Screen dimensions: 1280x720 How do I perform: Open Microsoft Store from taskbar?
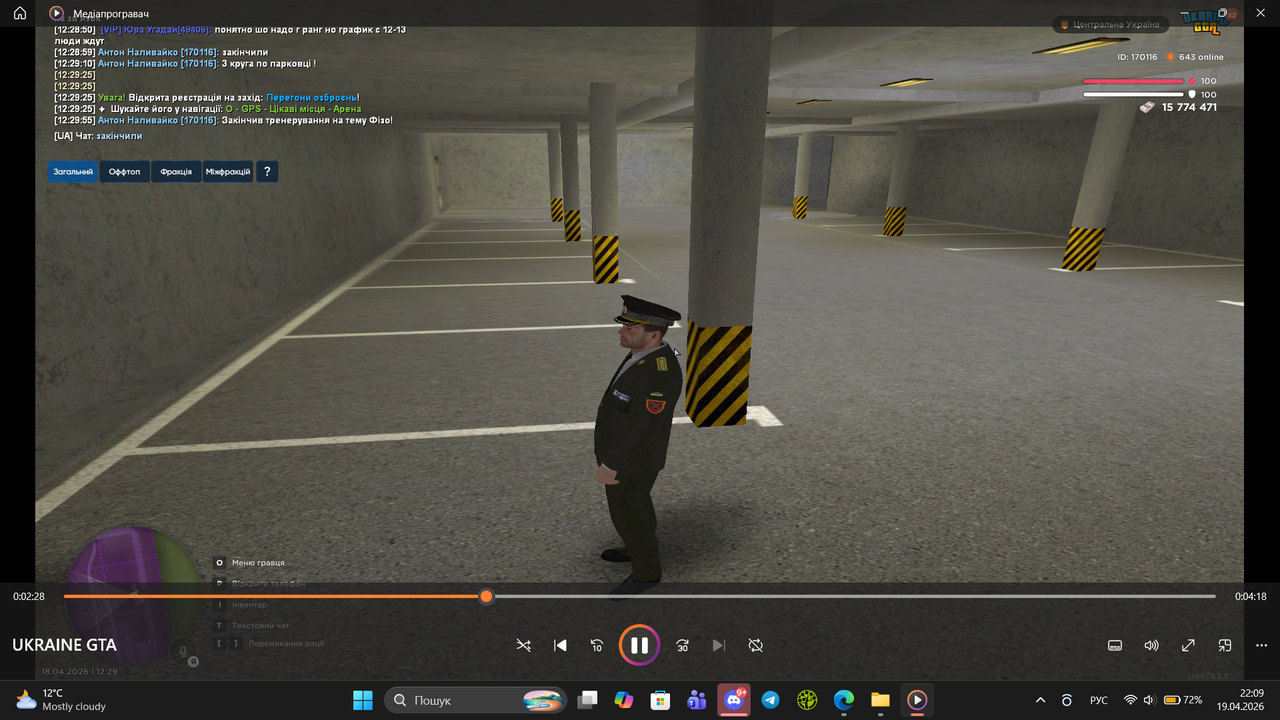(x=660, y=700)
